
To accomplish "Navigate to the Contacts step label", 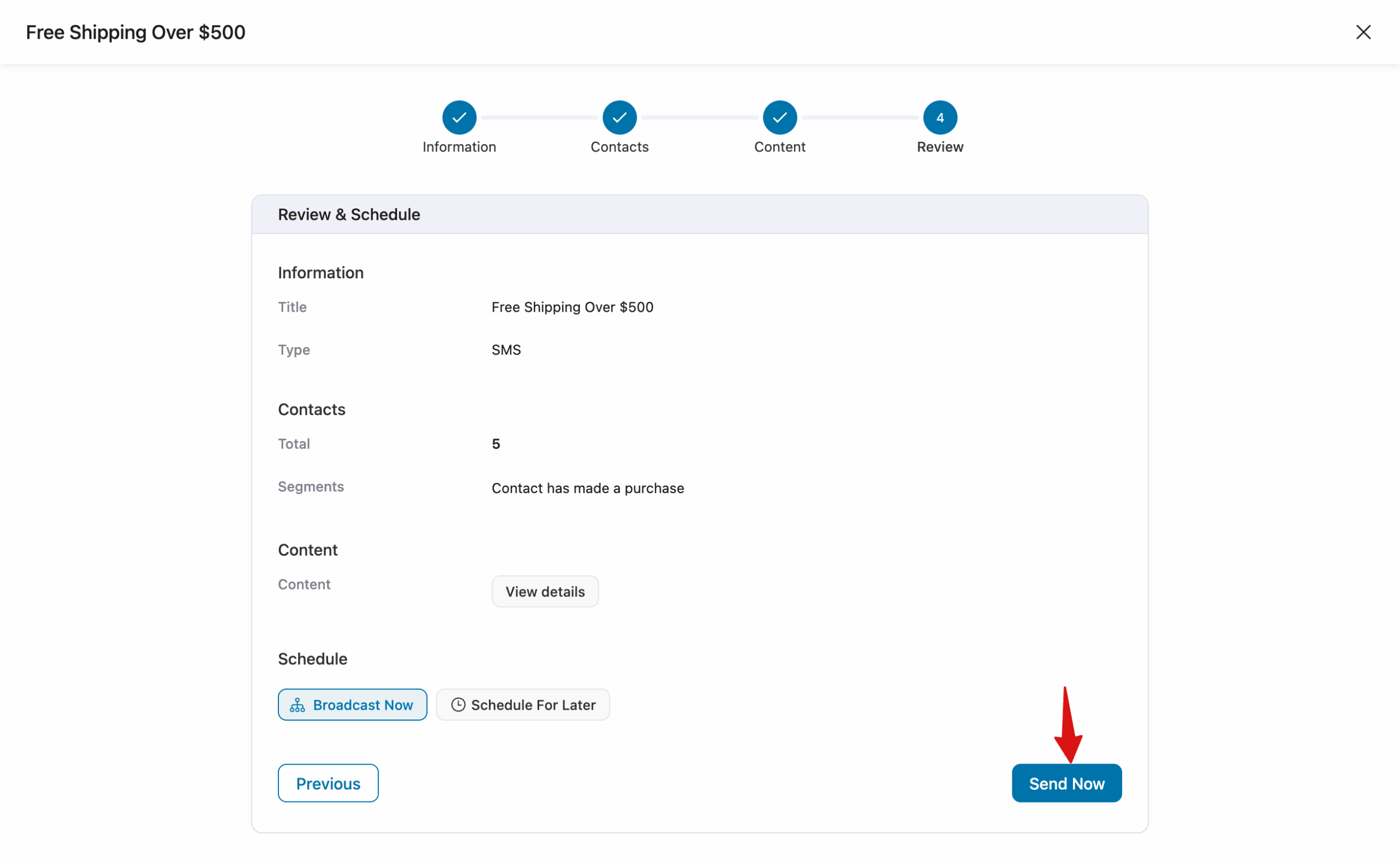I will pyautogui.click(x=619, y=147).
